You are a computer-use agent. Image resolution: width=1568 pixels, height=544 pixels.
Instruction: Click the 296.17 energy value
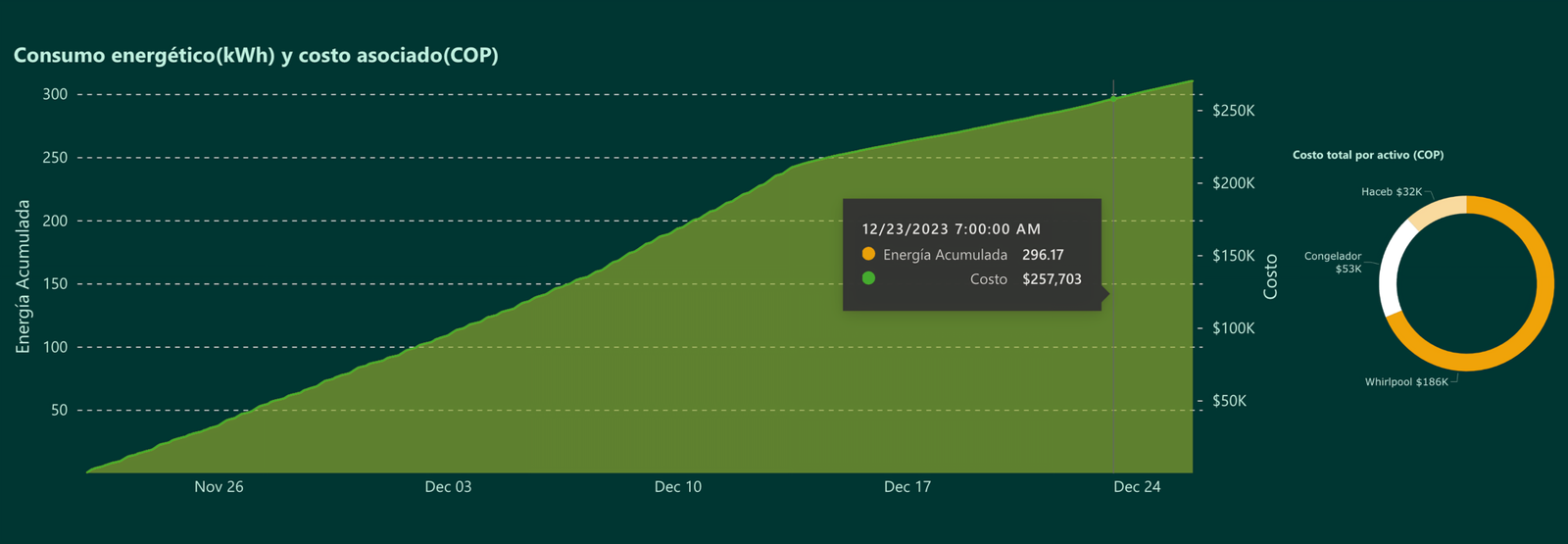(1043, 255)
